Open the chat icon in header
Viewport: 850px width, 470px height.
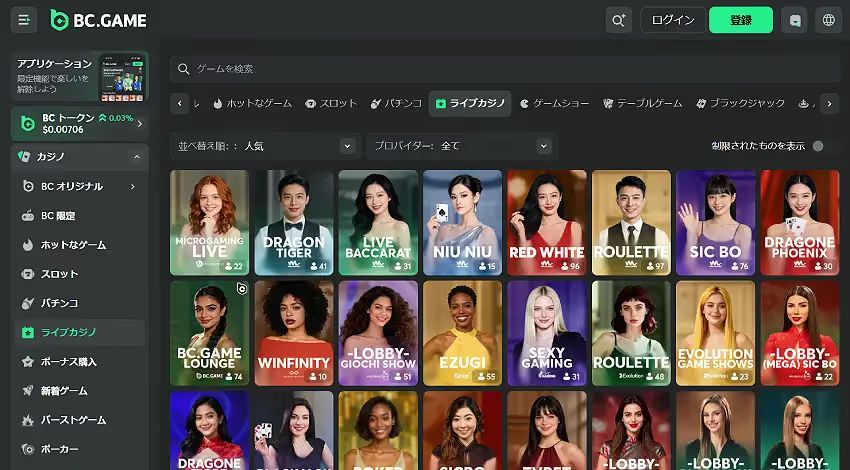point(795,20)
